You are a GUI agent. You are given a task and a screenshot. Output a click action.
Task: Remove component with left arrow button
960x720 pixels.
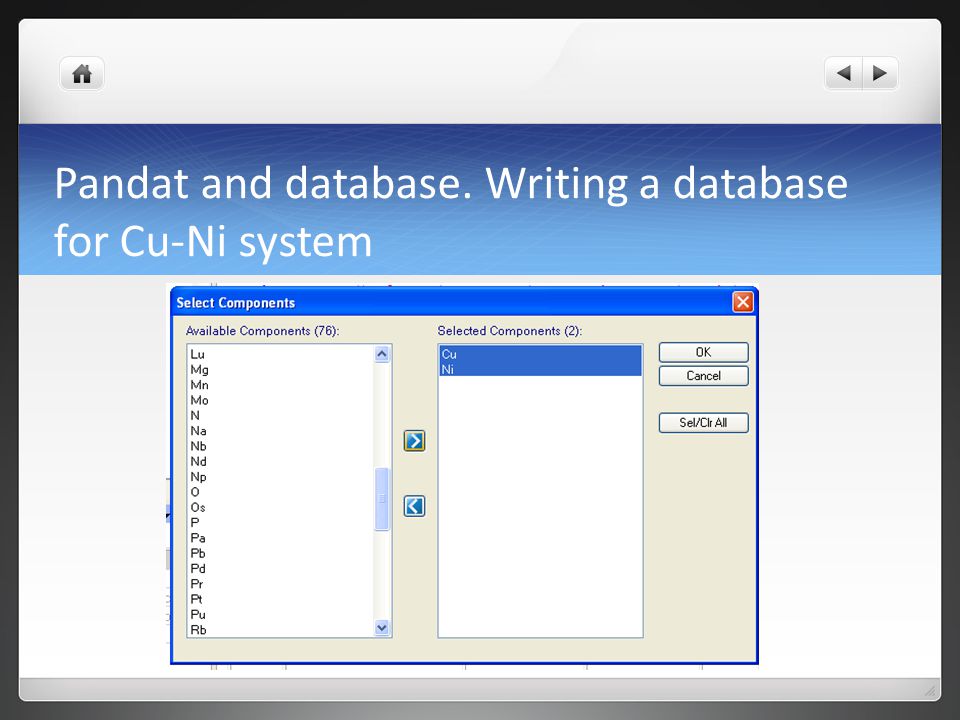click(x=414, y=506)
